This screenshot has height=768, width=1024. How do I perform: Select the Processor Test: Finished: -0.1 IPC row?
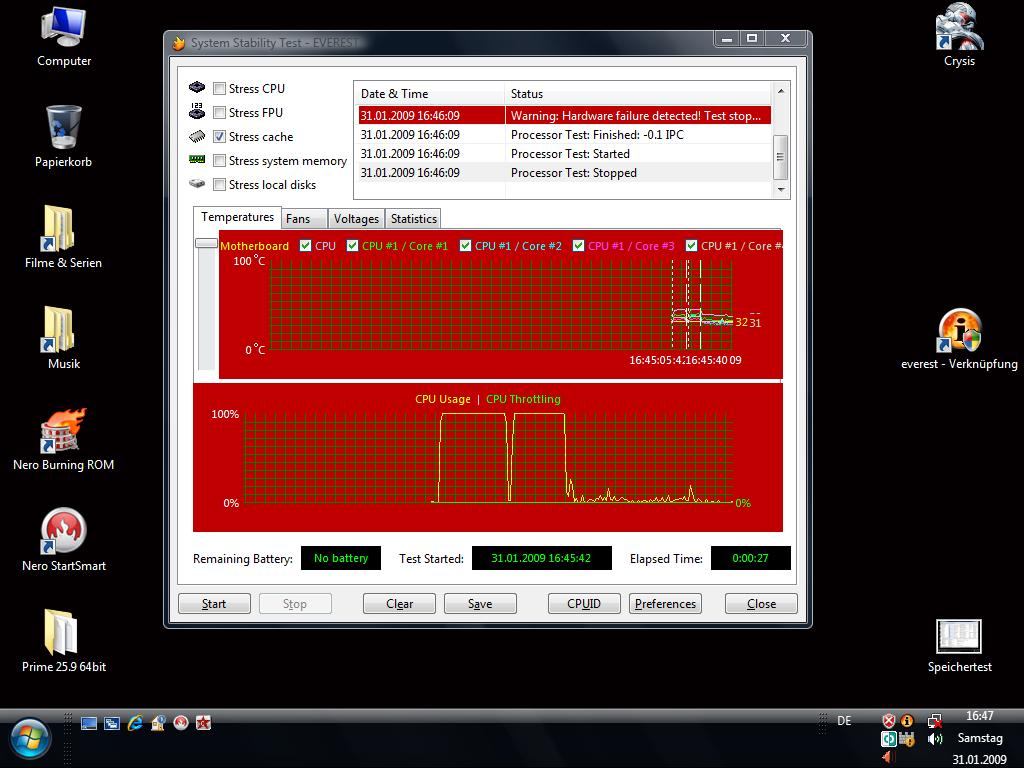pos(564,135)
